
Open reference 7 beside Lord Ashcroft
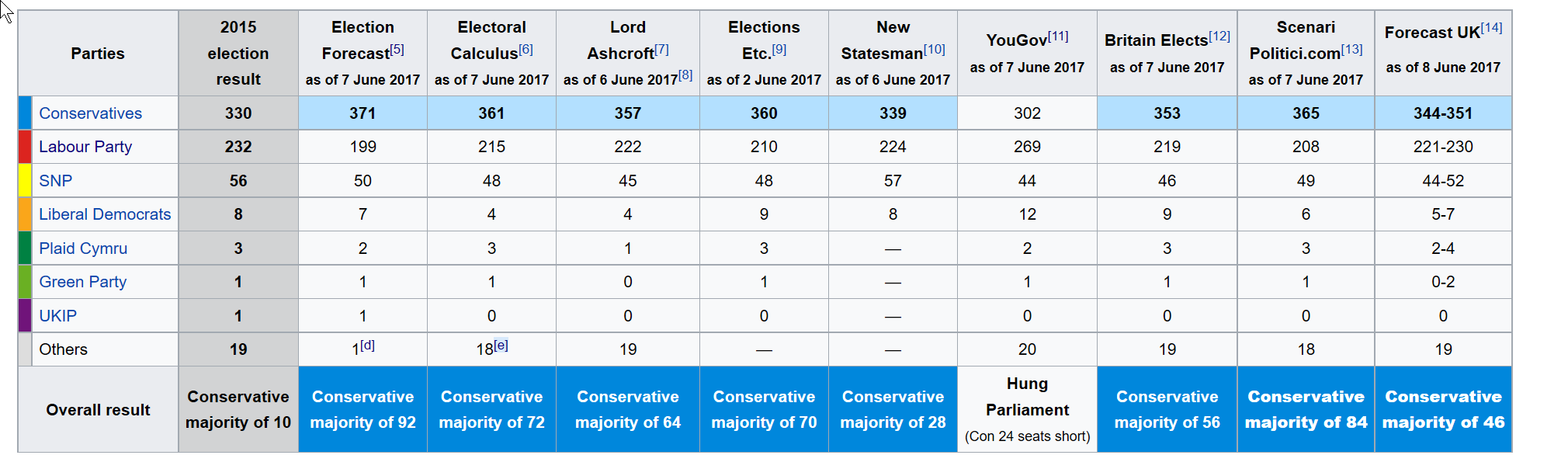pos(661,50)
